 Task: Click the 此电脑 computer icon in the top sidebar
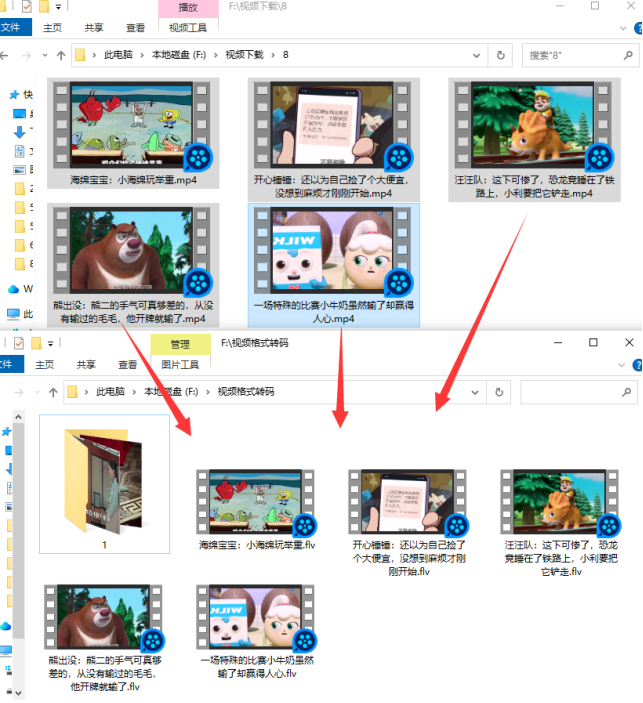[13, 313]
